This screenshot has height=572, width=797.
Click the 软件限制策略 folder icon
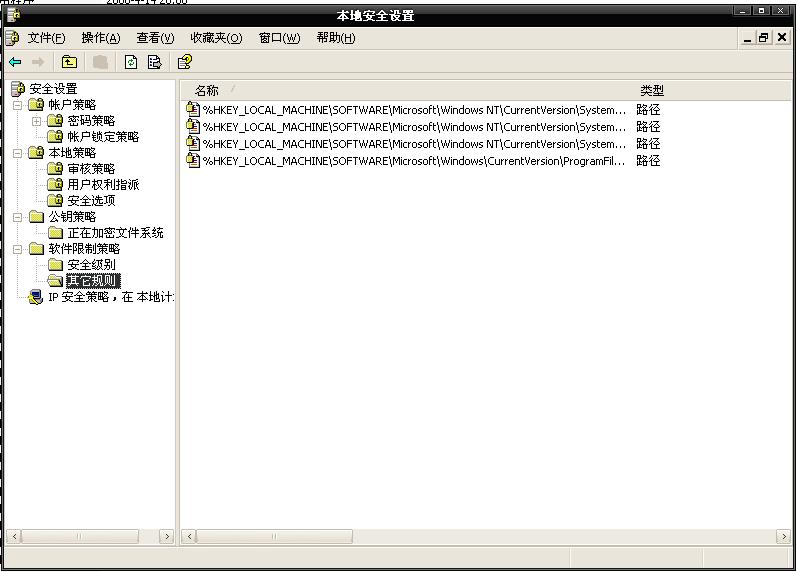click(36, 249)
